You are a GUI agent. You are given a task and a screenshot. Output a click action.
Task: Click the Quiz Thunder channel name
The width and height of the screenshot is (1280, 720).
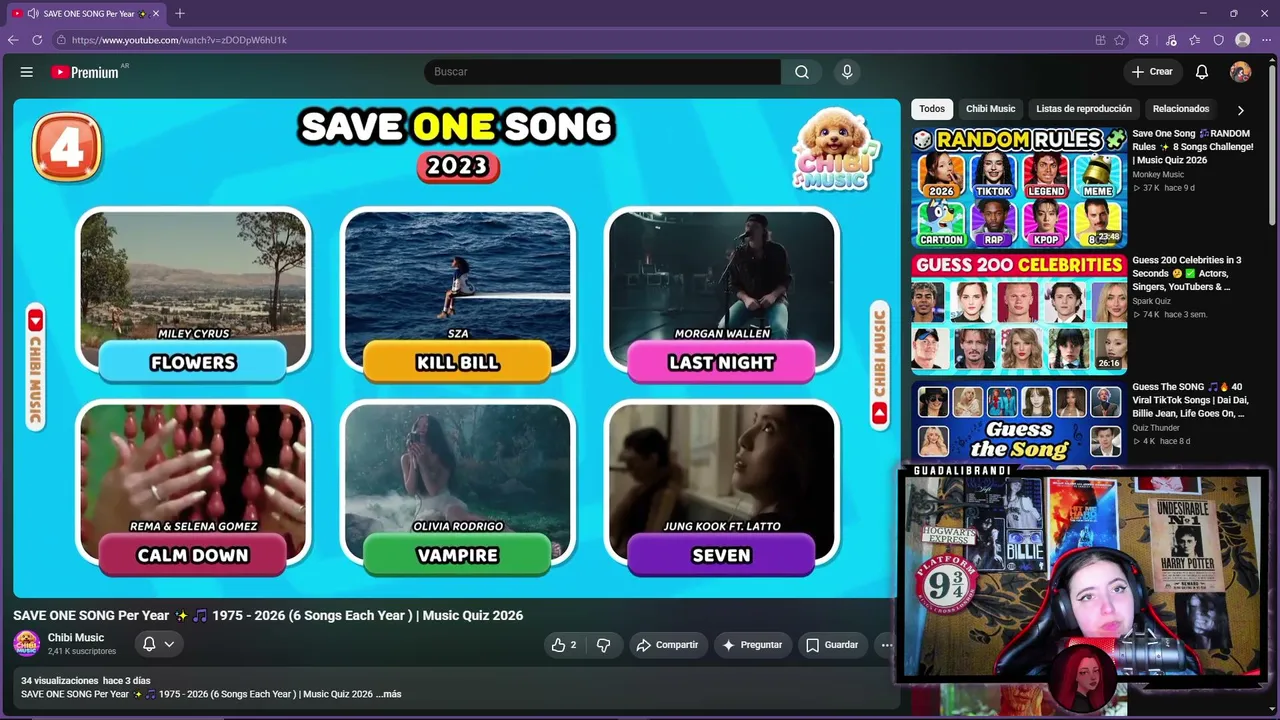click(x=1156, y=428)
